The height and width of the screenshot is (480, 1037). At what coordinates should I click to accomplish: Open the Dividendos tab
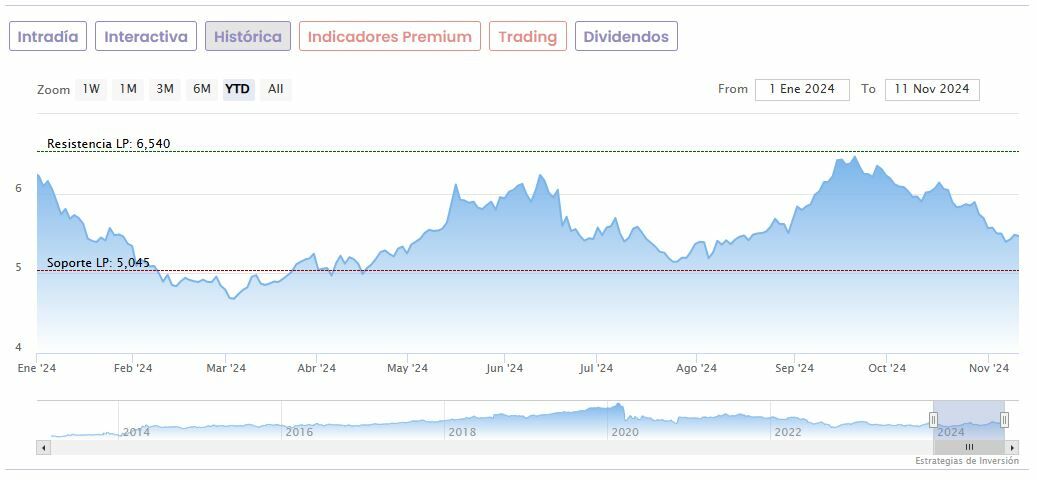[x=626, y=37]
